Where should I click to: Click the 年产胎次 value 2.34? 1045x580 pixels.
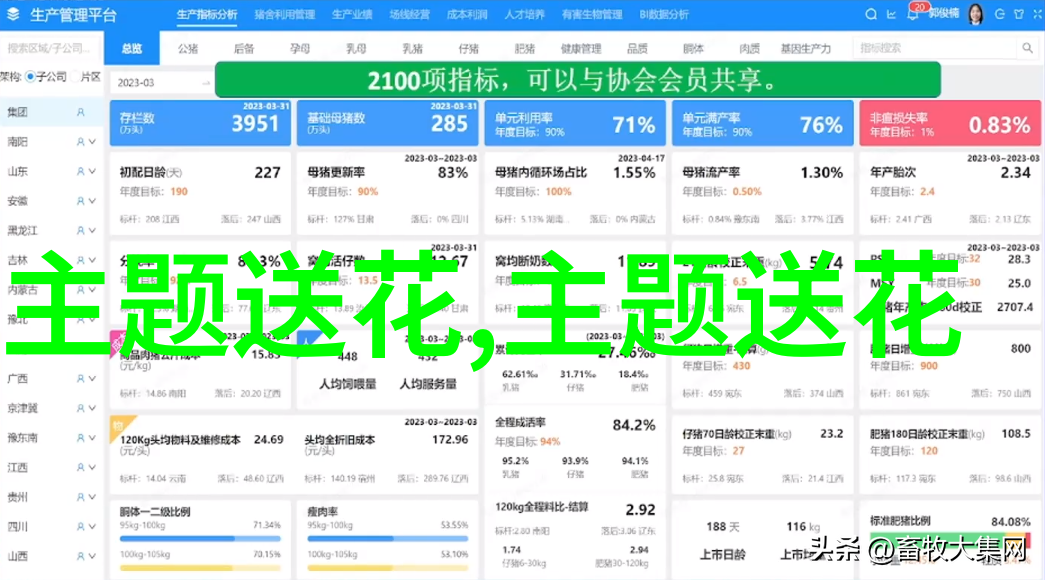[1016, 173]
